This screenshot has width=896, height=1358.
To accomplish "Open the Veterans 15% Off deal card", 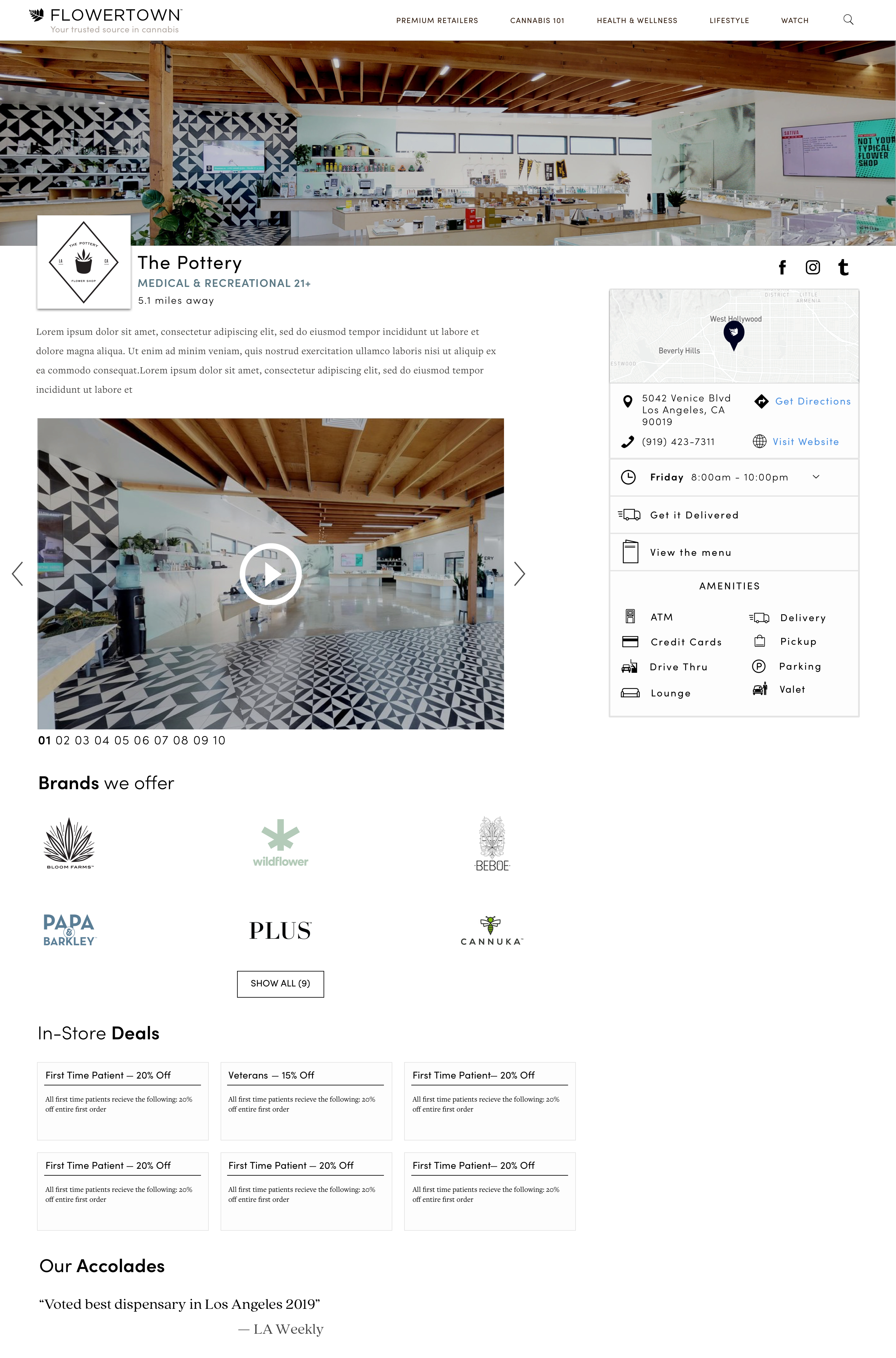I will pos(306,1100).
